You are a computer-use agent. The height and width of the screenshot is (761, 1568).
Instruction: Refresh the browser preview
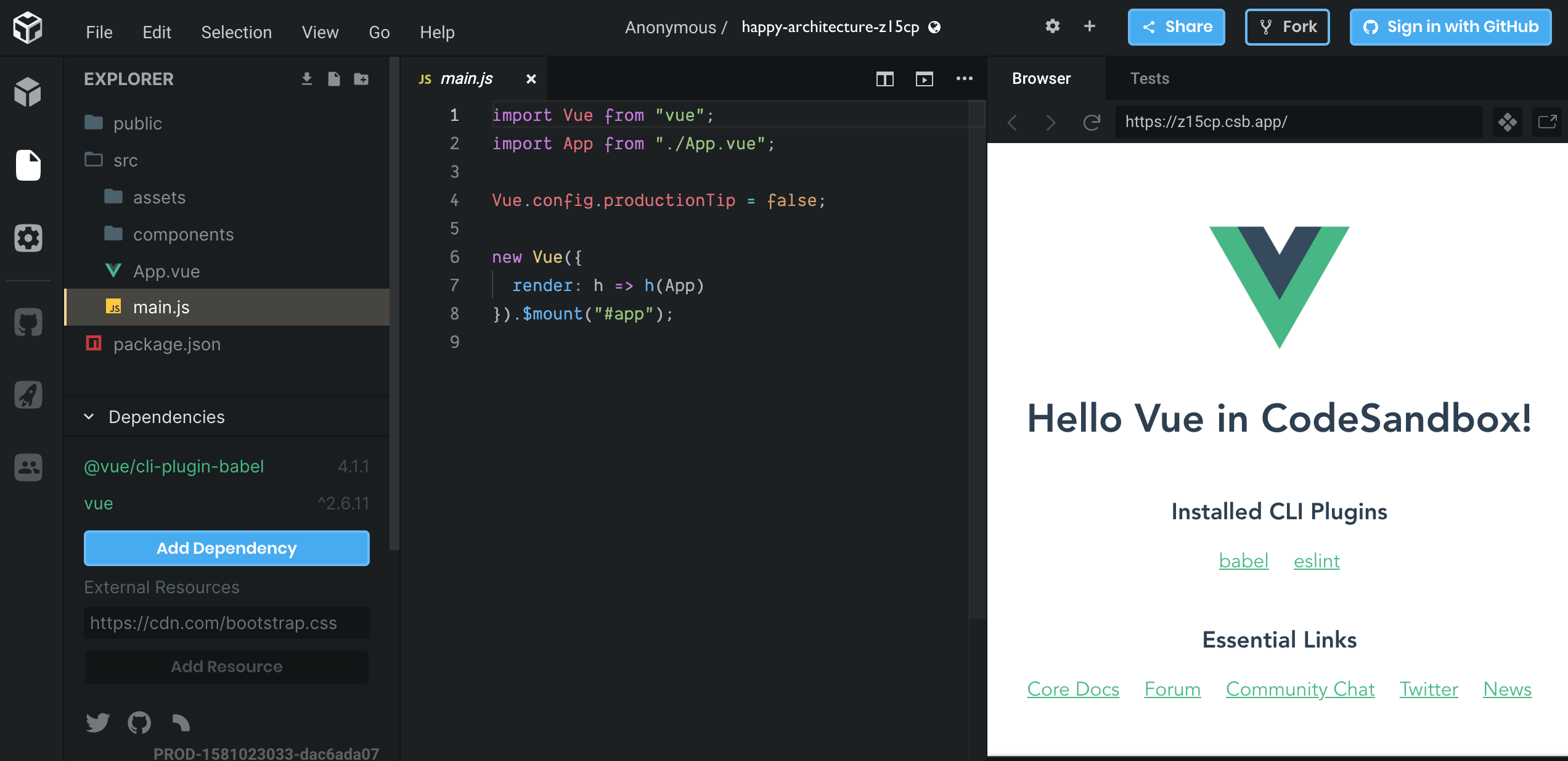click(x=1092, y=122)
